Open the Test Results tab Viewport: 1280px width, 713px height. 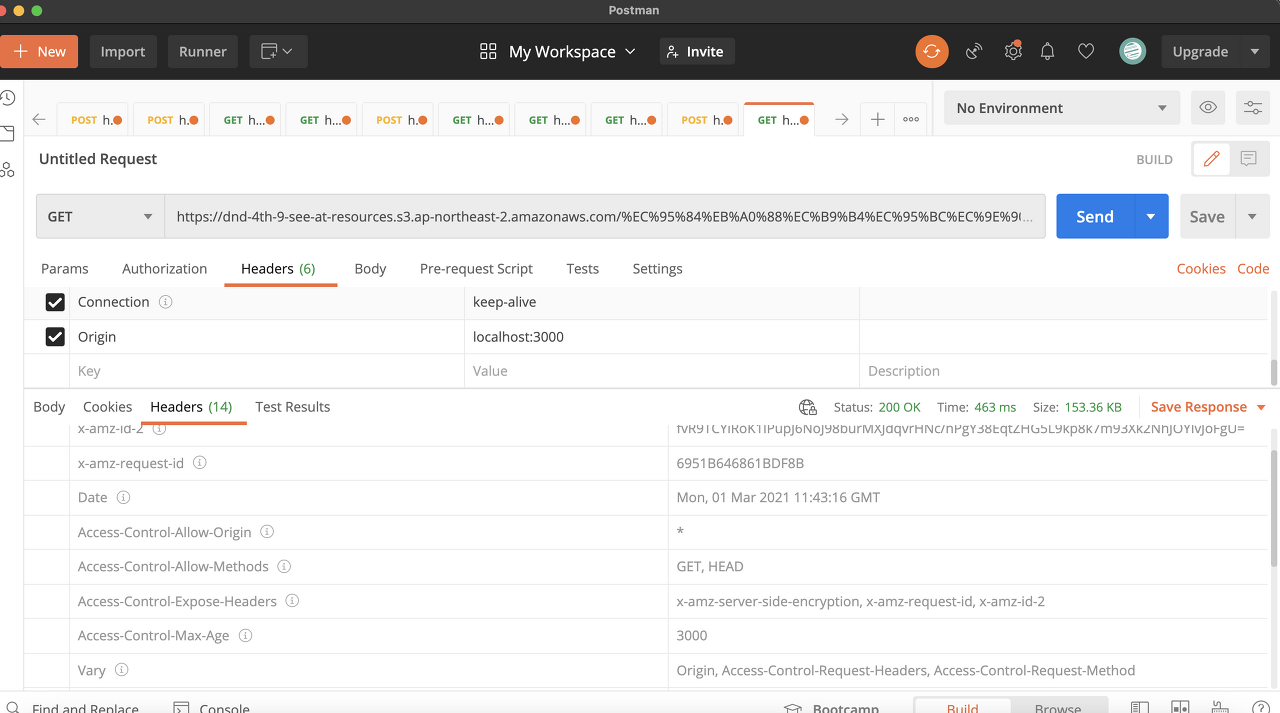pos(292,407)
